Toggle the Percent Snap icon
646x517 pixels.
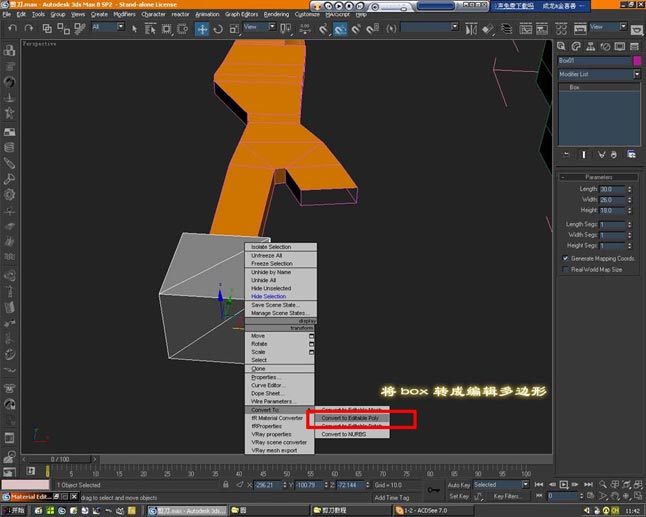tap(356, 29)
